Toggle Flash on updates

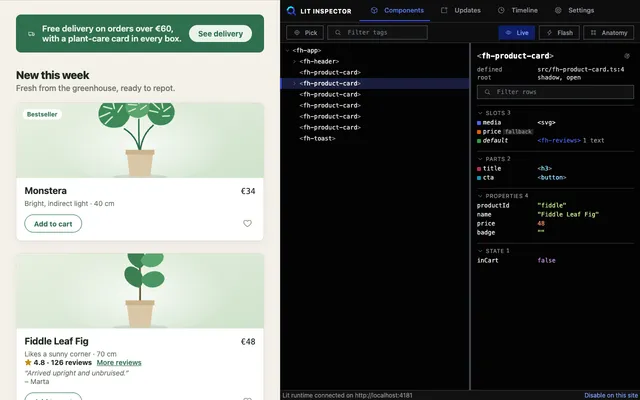[x=559, y=33]
